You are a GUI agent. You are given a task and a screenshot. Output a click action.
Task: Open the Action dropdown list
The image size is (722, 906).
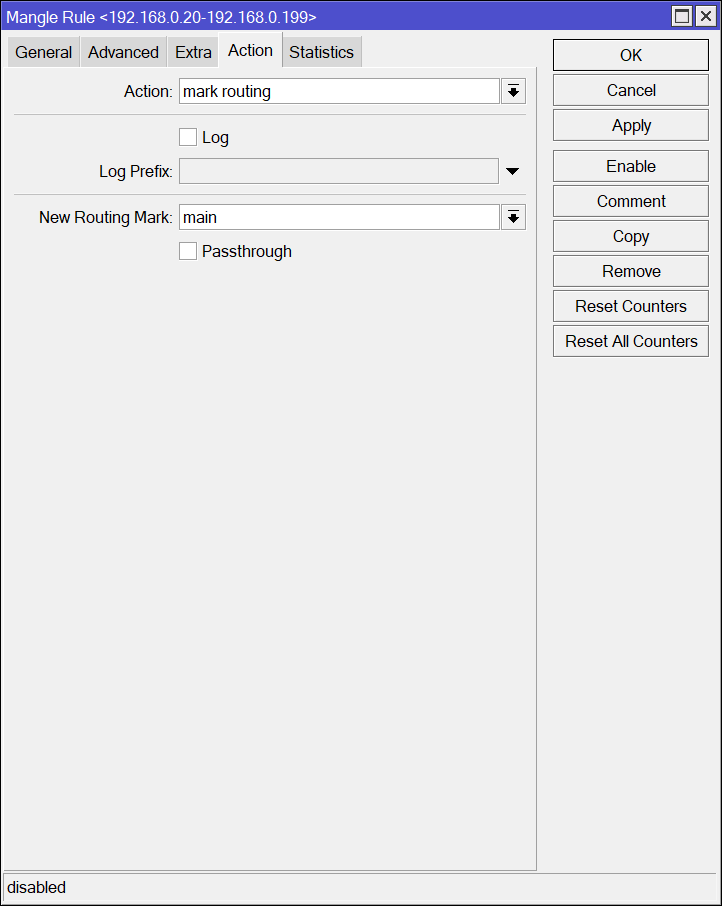pyautogui.click(x=513, y=92)
